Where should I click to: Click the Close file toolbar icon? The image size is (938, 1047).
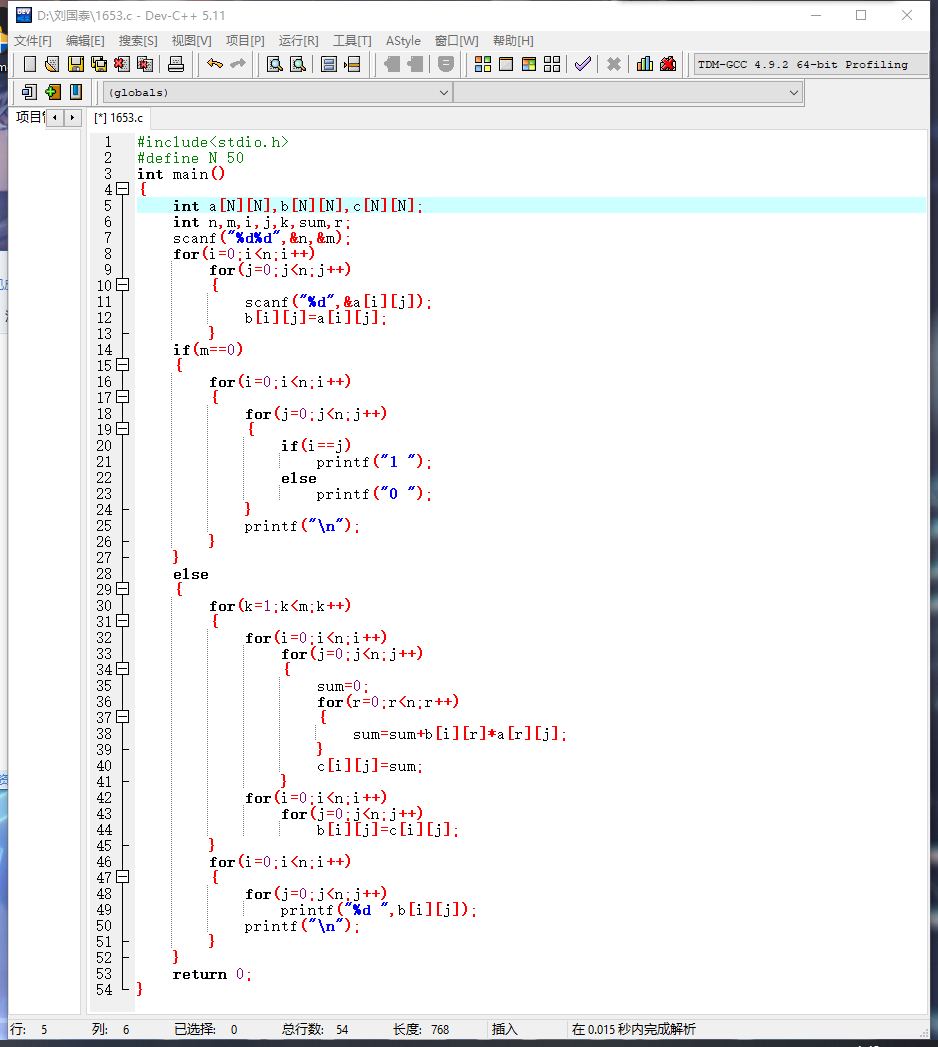tap(122, 64)
